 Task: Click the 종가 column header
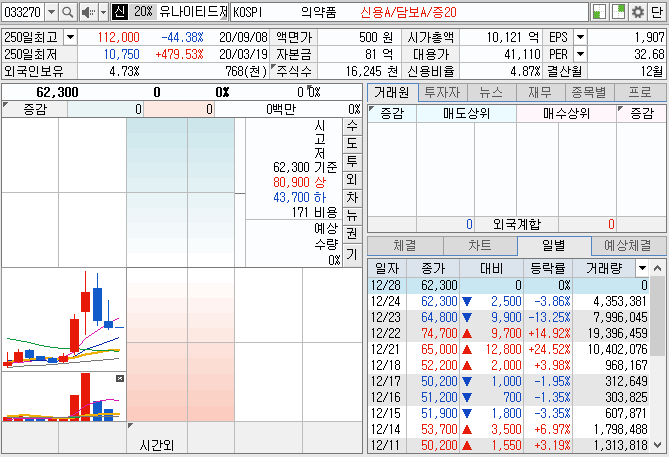(433, 268)
